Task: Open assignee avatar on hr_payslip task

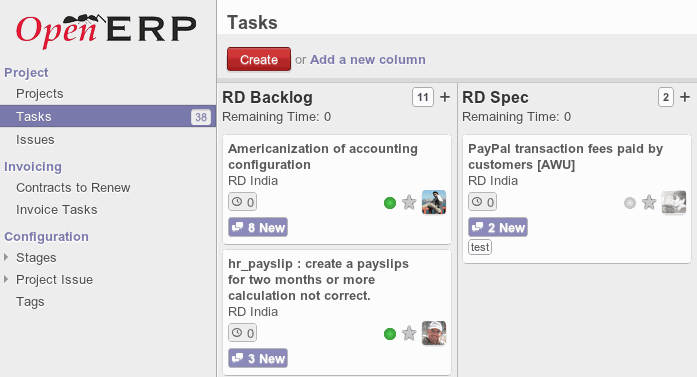Action: pos(434,333)
